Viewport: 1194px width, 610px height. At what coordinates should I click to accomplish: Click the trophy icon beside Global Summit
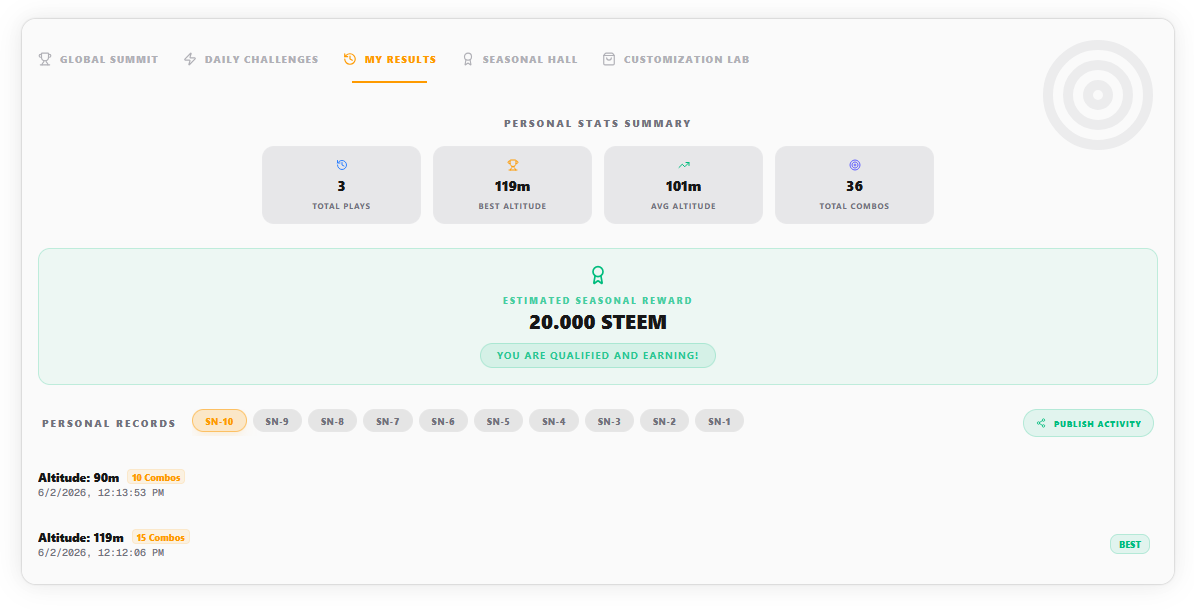[45, 59]
